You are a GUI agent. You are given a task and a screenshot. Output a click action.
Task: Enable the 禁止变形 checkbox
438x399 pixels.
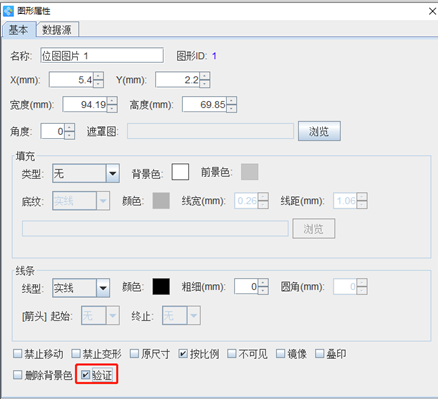click(x=76, y=354)
